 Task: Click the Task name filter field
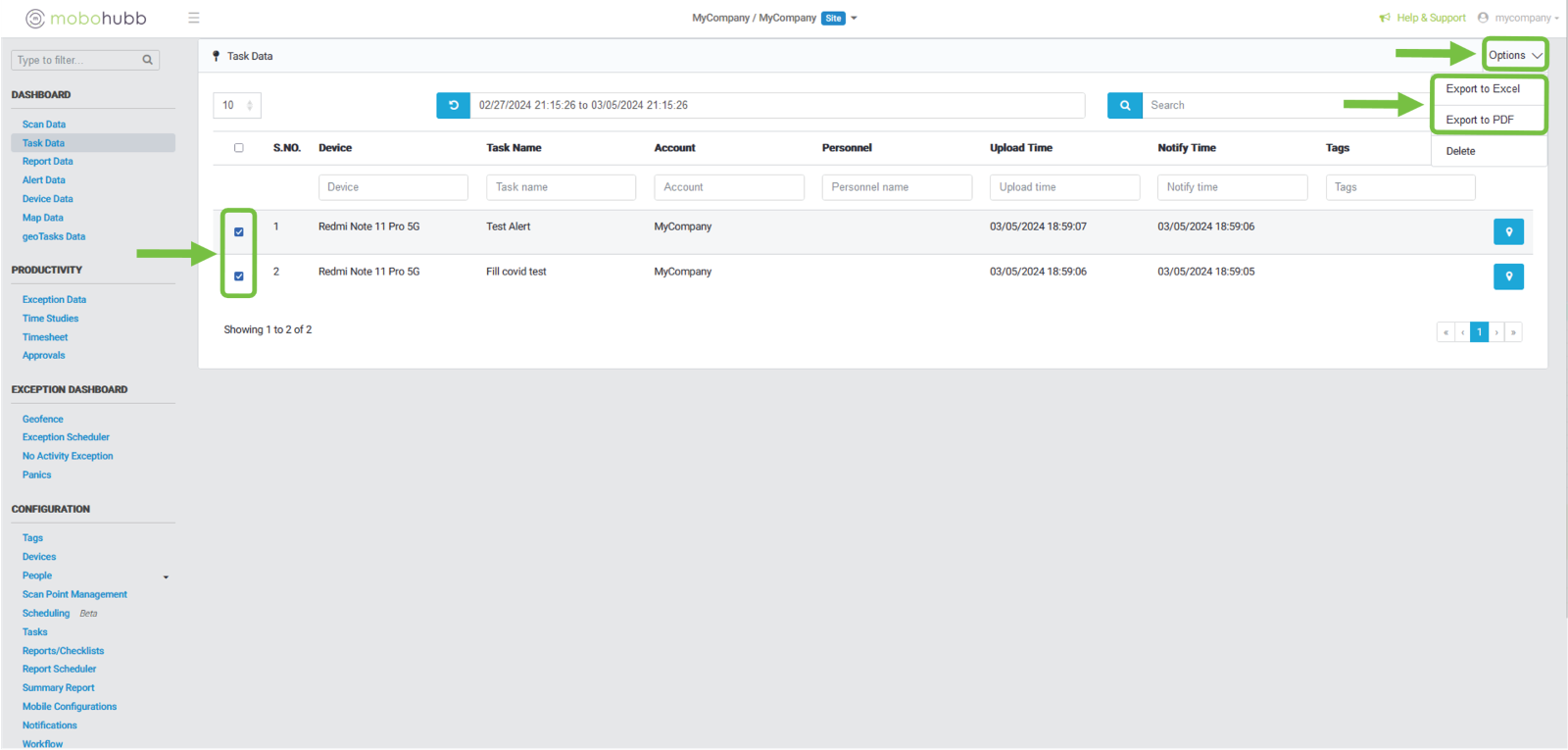tap(561, 187)
